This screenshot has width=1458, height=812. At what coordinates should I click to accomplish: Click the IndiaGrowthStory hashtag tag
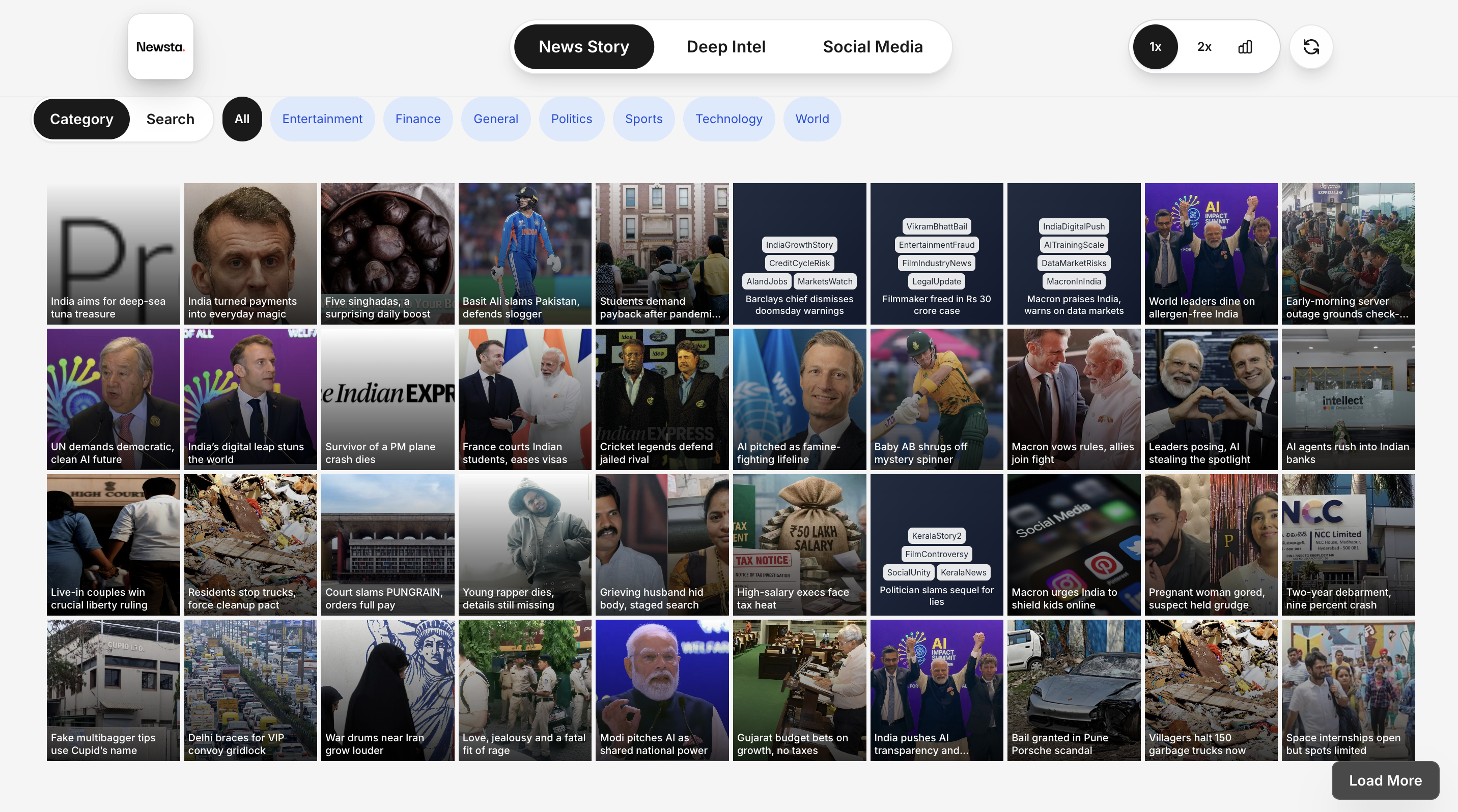[x=799, y=245]
